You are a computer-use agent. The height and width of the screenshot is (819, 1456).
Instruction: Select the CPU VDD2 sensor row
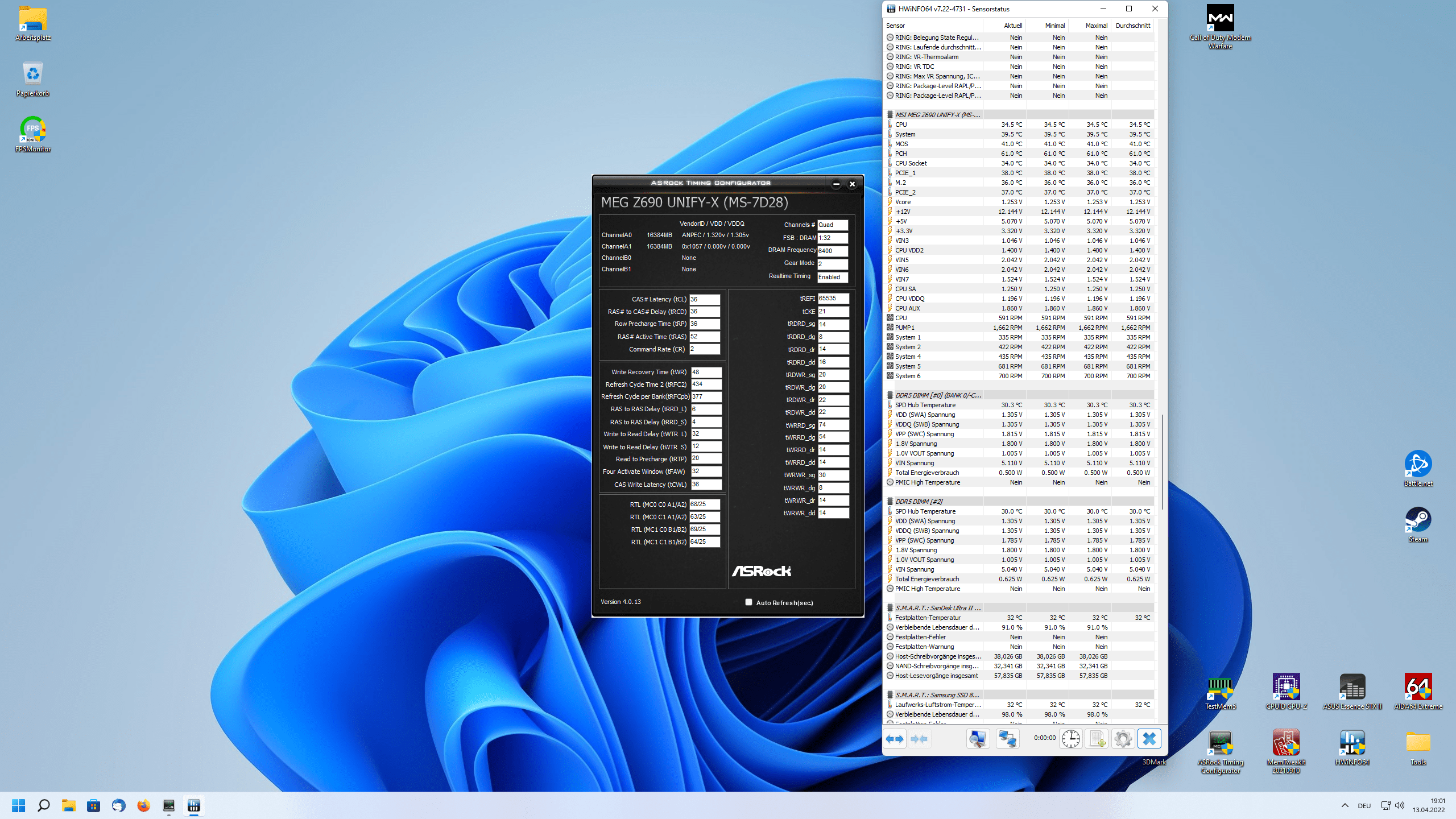(1020, 250)
